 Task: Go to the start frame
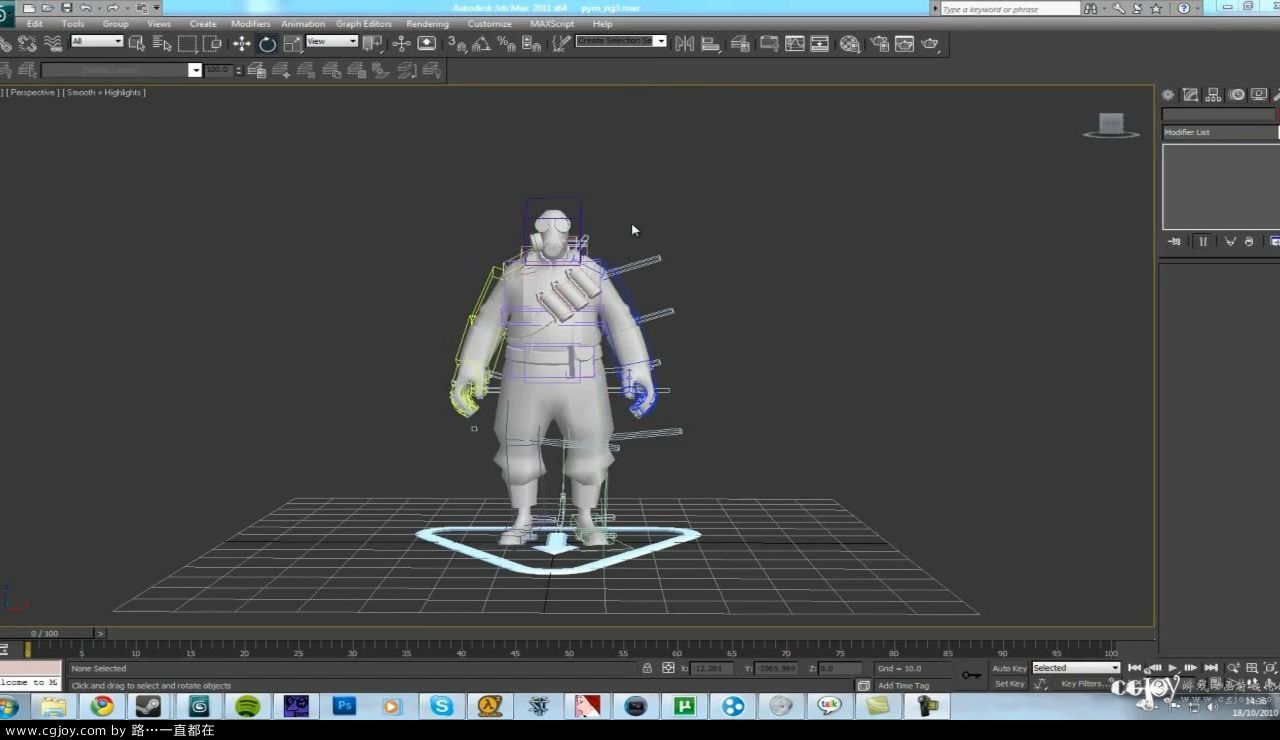click(1134, 668)
